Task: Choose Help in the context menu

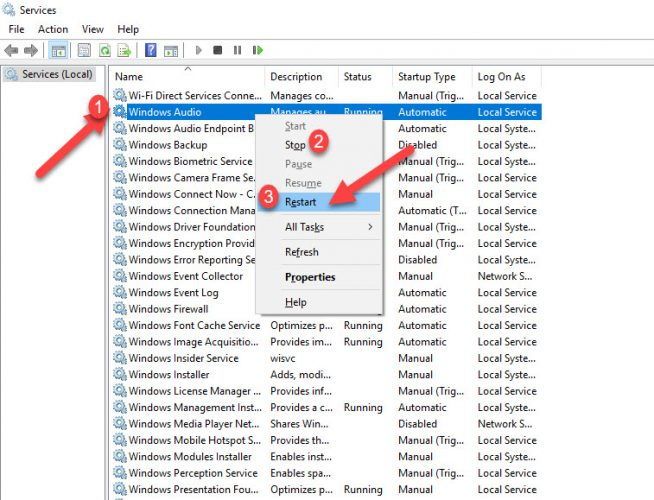Action: (296, 302)
